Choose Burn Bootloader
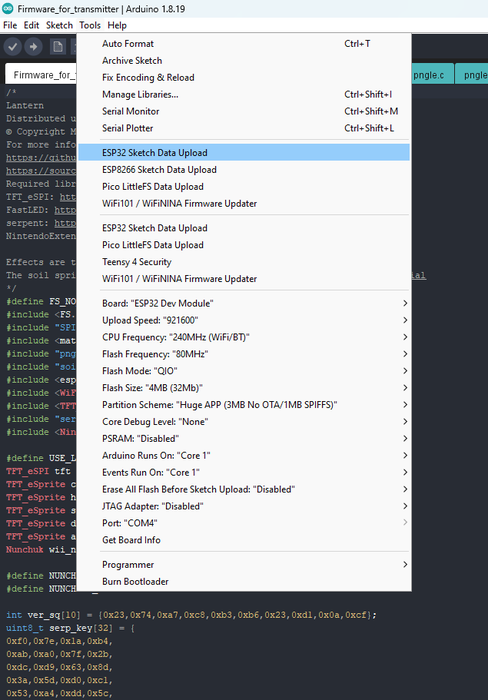This screenshot has height=700, width=488. point(244,582)
